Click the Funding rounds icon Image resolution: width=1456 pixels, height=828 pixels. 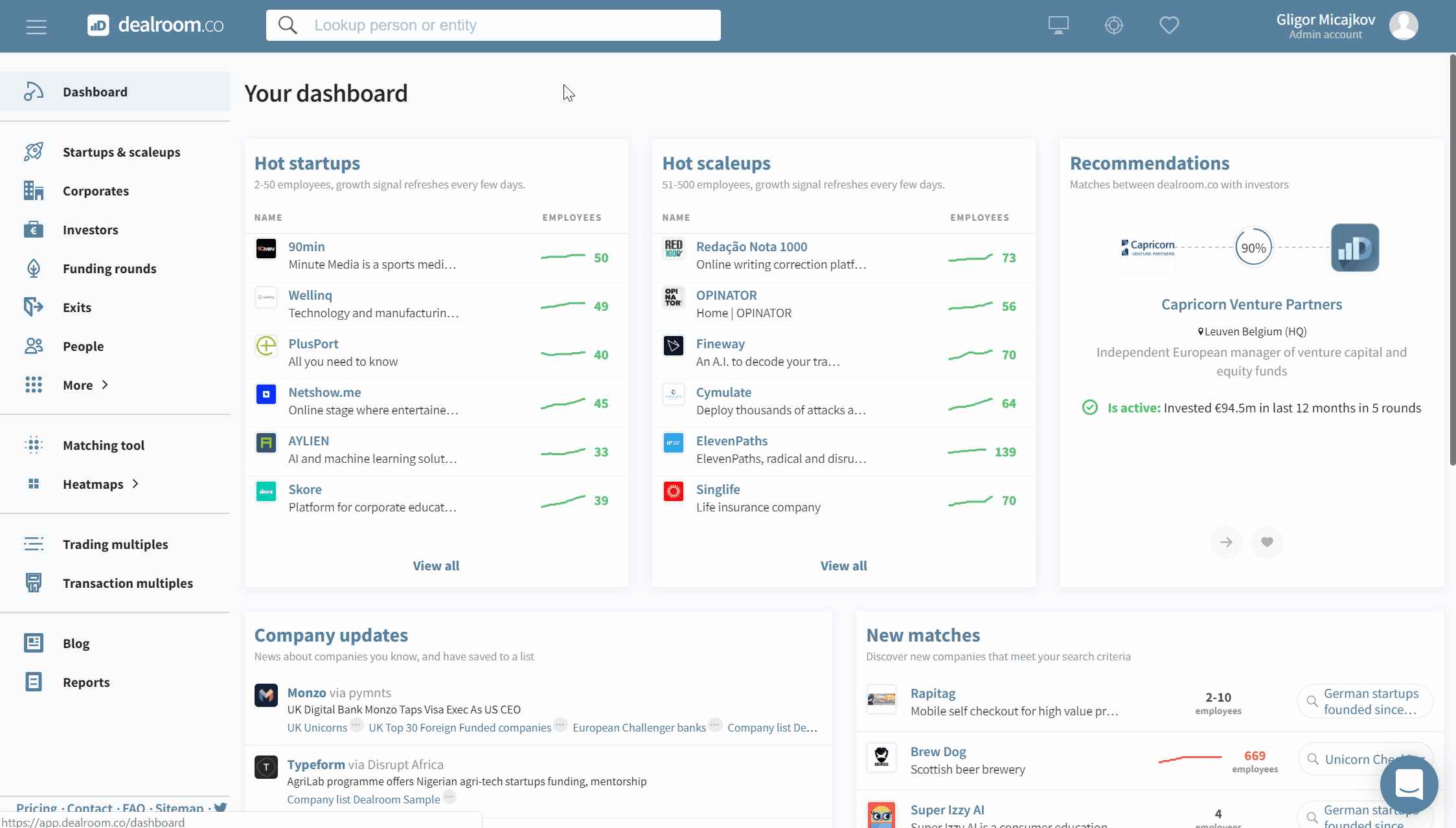click(34, 268)
